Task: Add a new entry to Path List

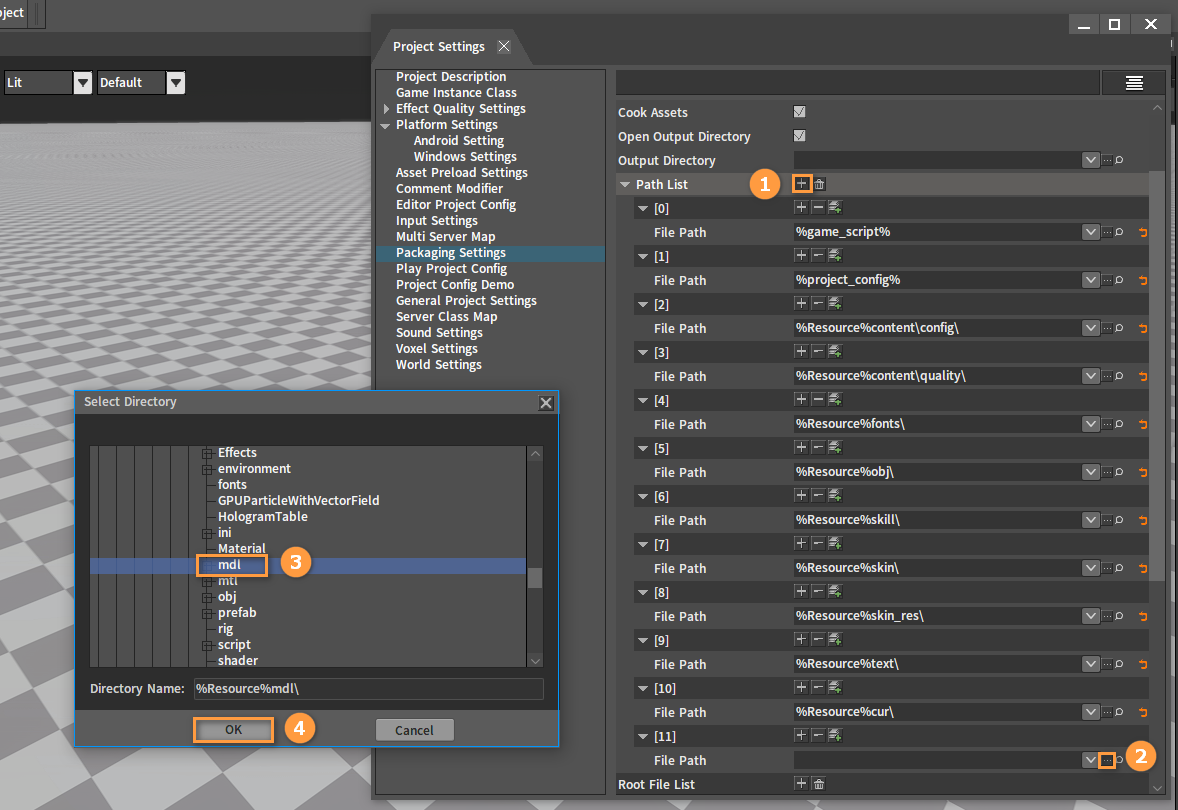Action: point(802,184)
